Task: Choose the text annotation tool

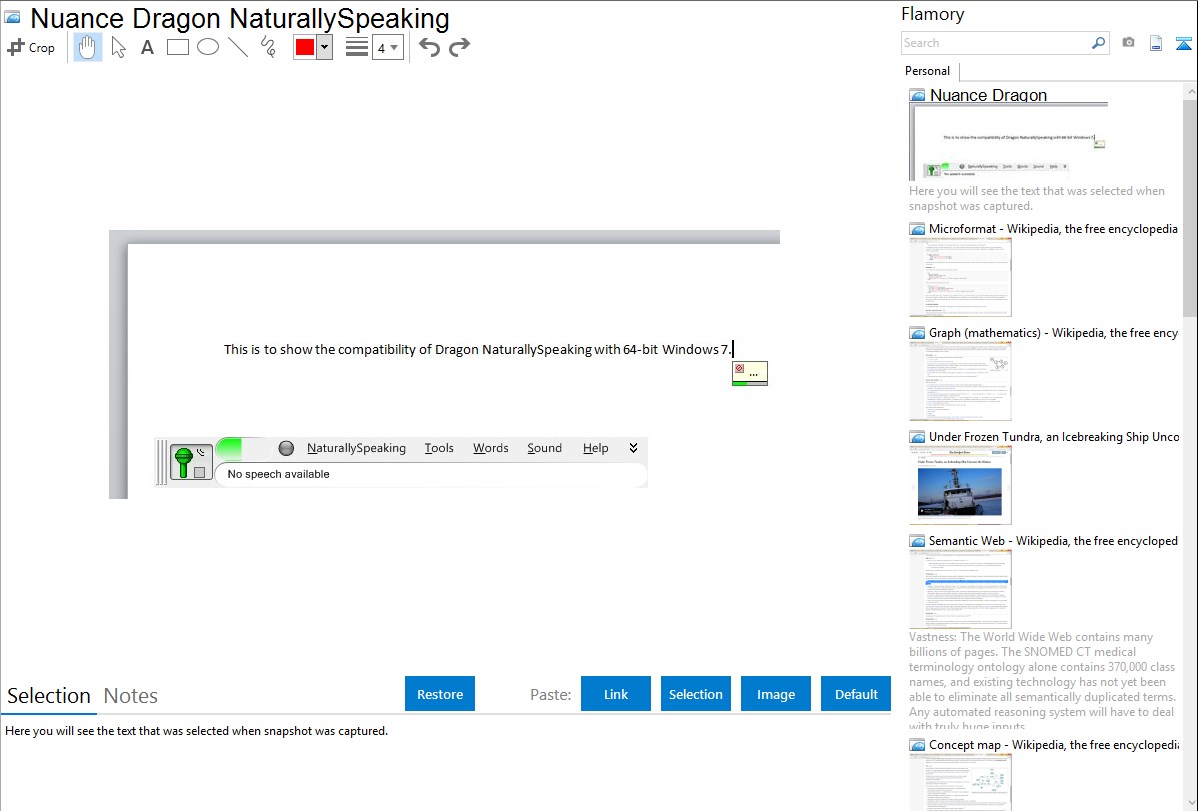Action: [x=147, y=47]
